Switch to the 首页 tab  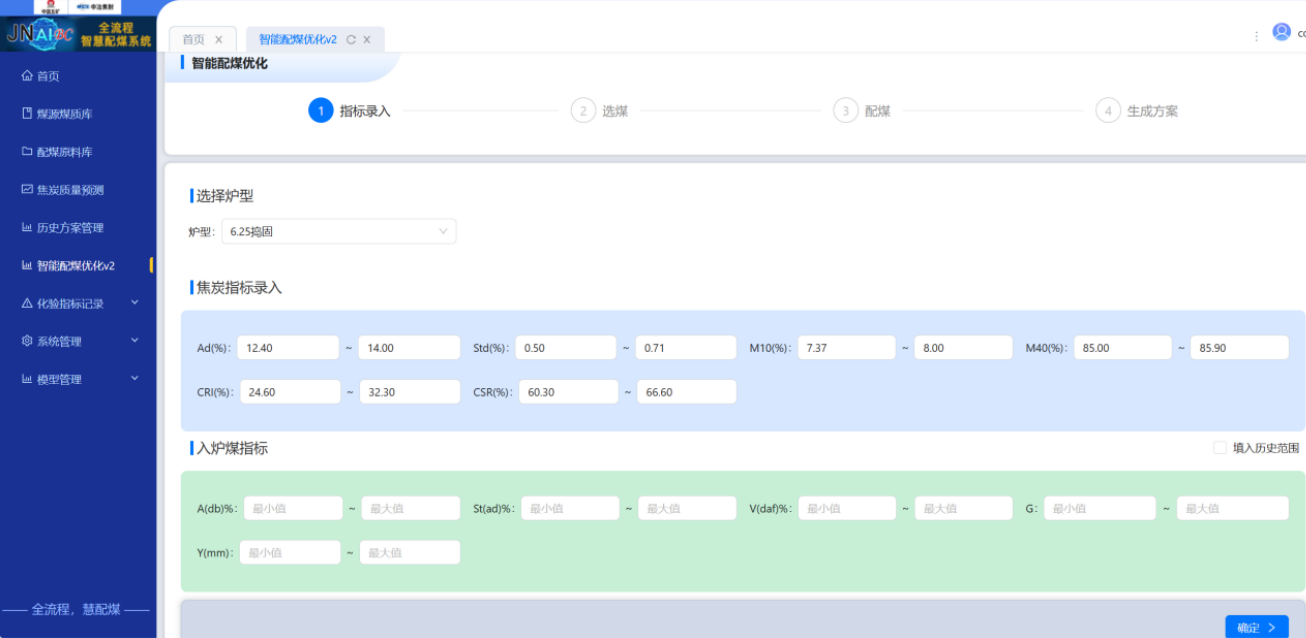[193, 40]
